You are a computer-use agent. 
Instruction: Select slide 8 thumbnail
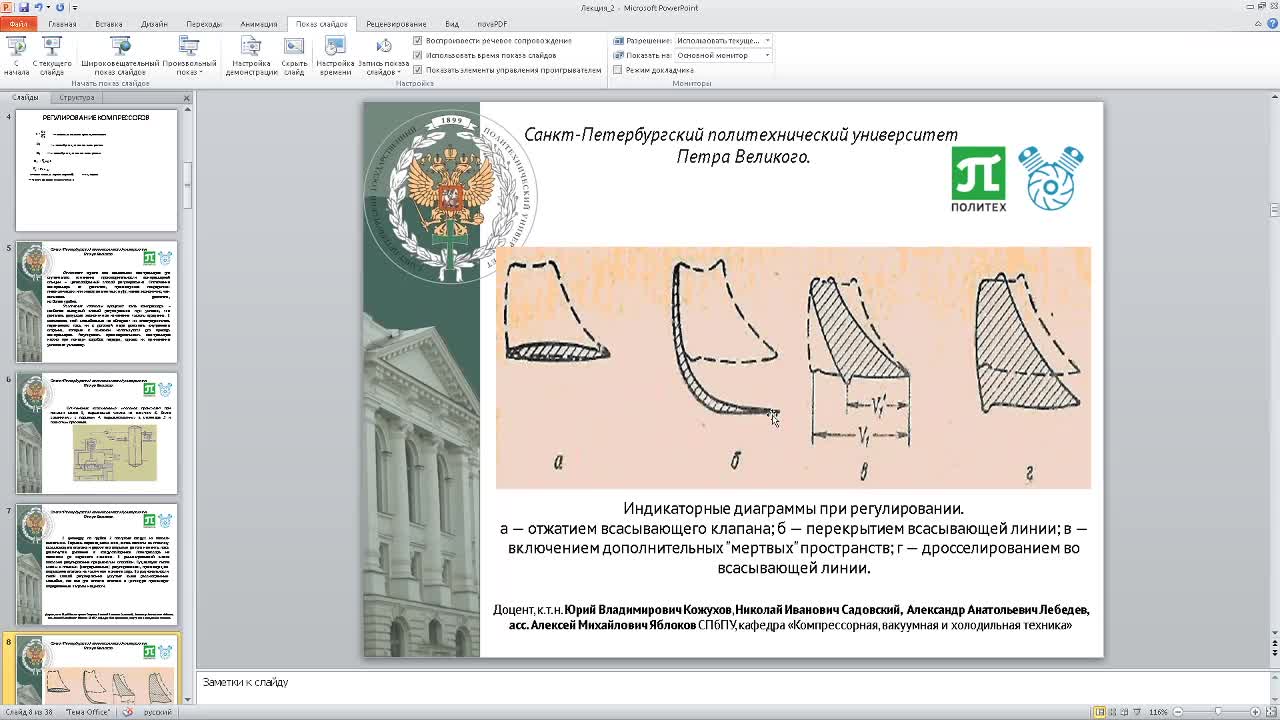point(96,669)
